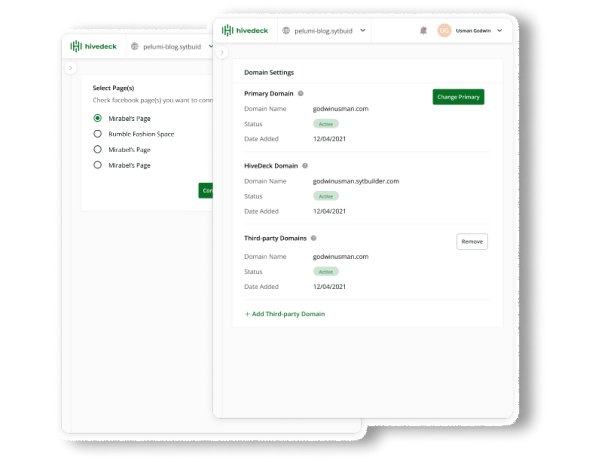The width and height of the screenshot is (600, 462).
Task: Click the hivedeck logo in the back window
Action: click(x=93, y=46)
